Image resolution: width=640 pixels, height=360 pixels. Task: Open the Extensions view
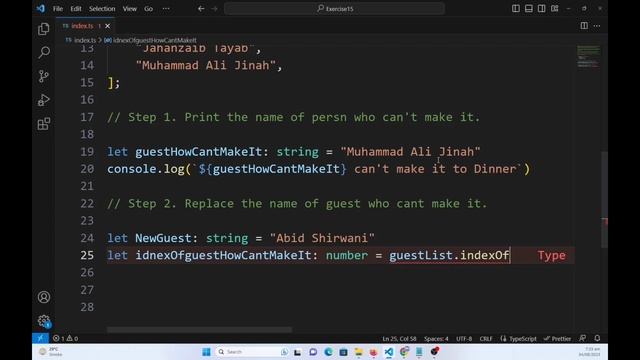pyautogui.click(x=44, y=124)
